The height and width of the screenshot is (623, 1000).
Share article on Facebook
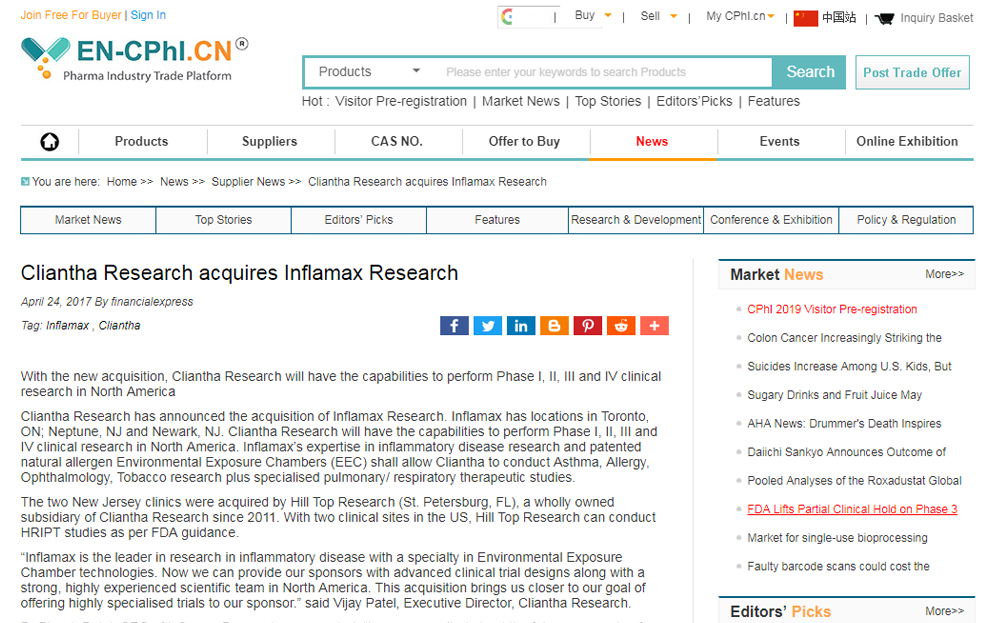454,326
